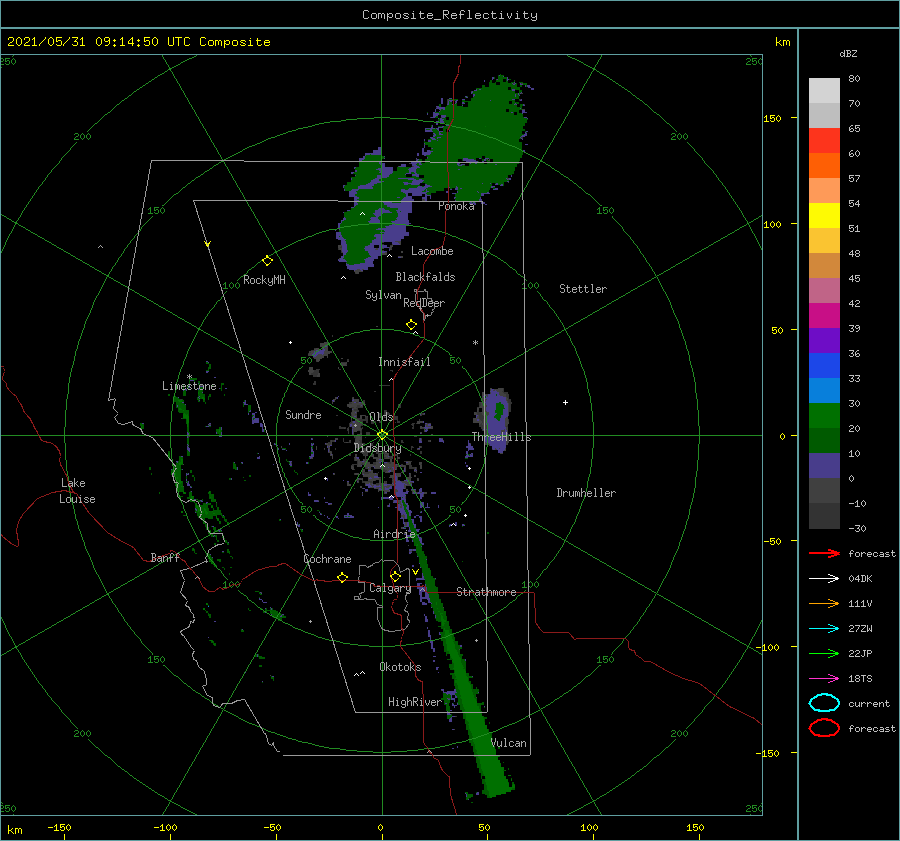Click the Innisfail town label
Viewport: 900px width, 841px height.
coord(404,362)
